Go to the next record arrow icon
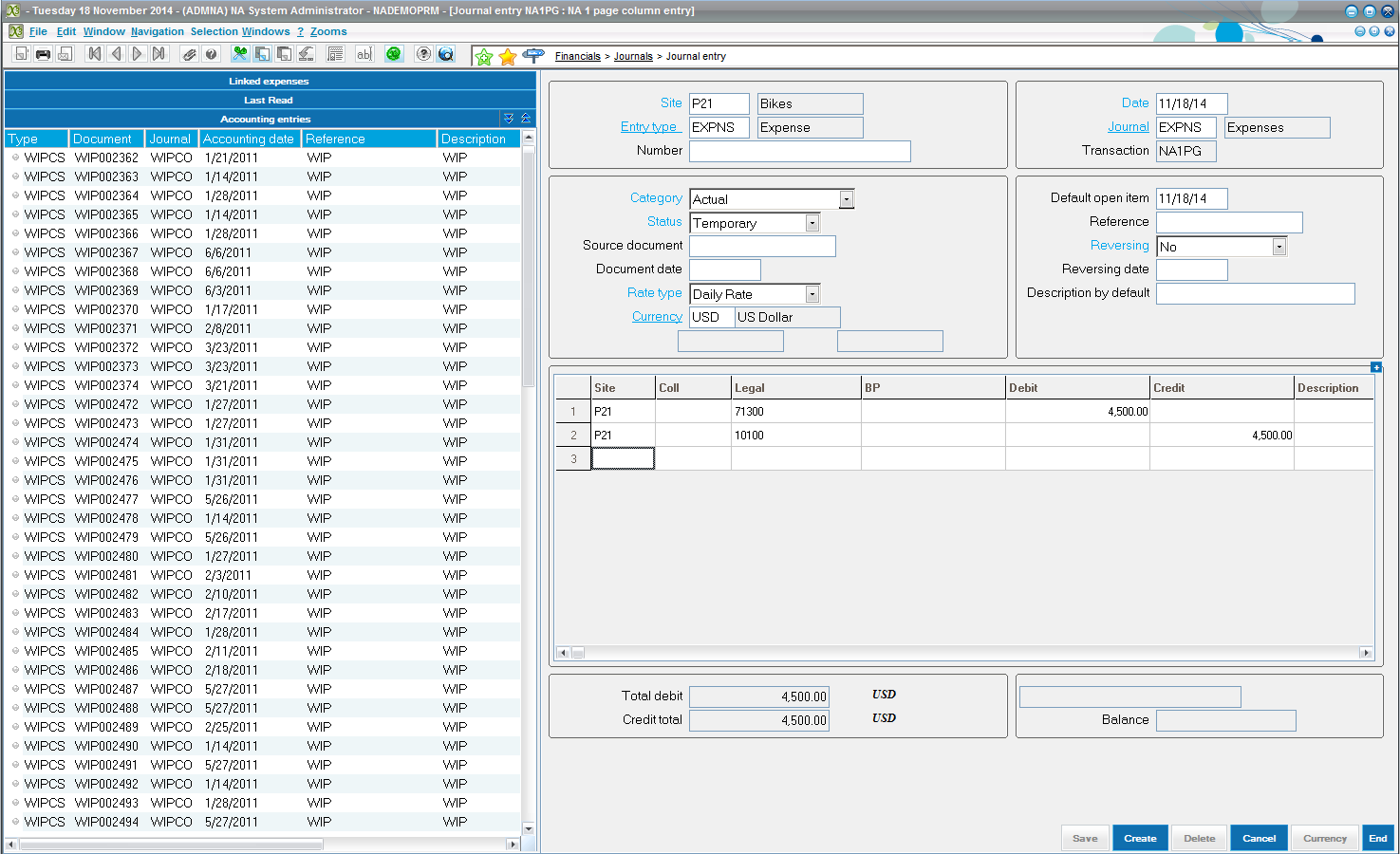This screenshot has width=1400, height=854. 138,54
